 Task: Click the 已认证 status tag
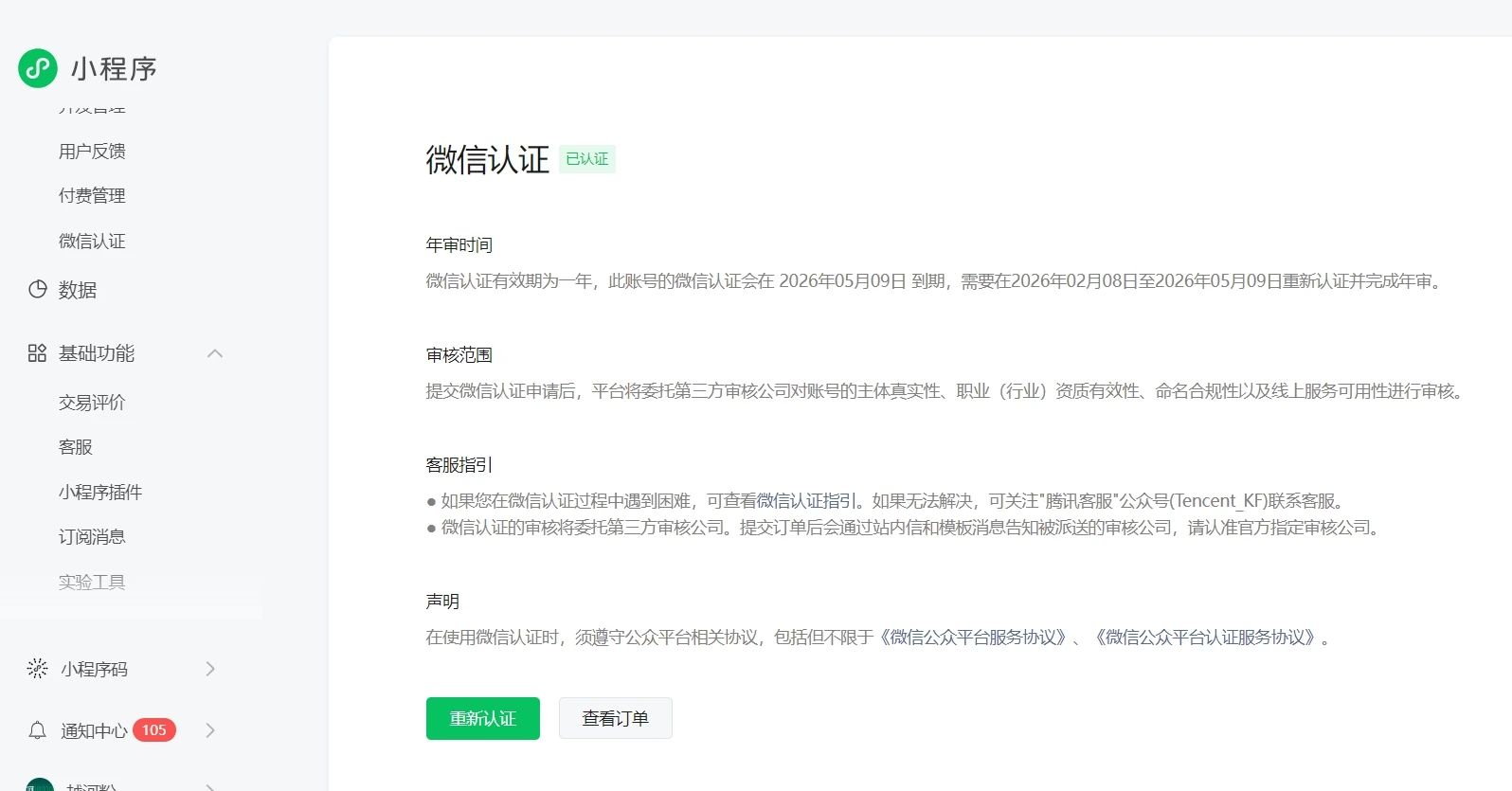(587, 159)
